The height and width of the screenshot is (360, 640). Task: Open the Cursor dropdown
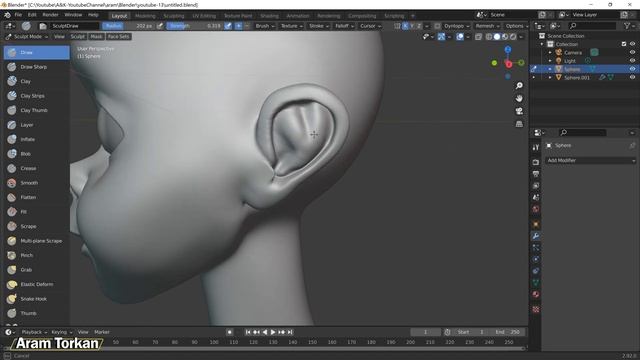click(370, 26)
